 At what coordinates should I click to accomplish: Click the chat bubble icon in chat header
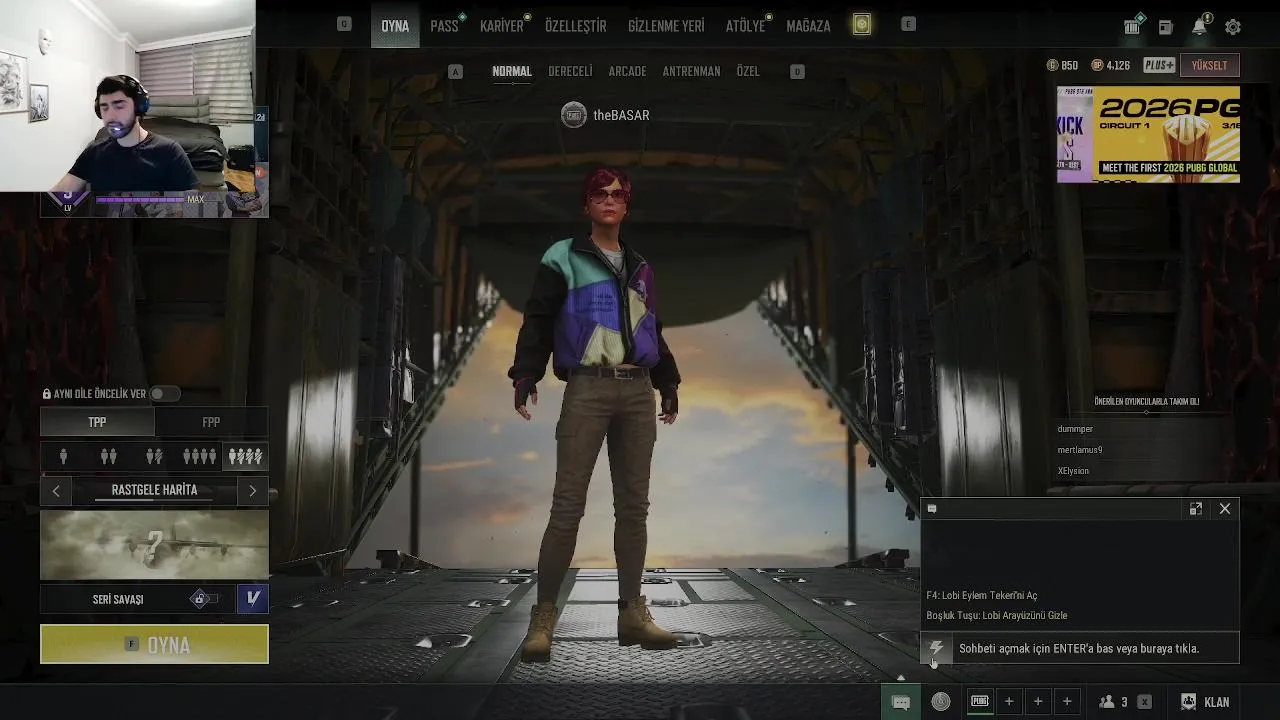932,509
